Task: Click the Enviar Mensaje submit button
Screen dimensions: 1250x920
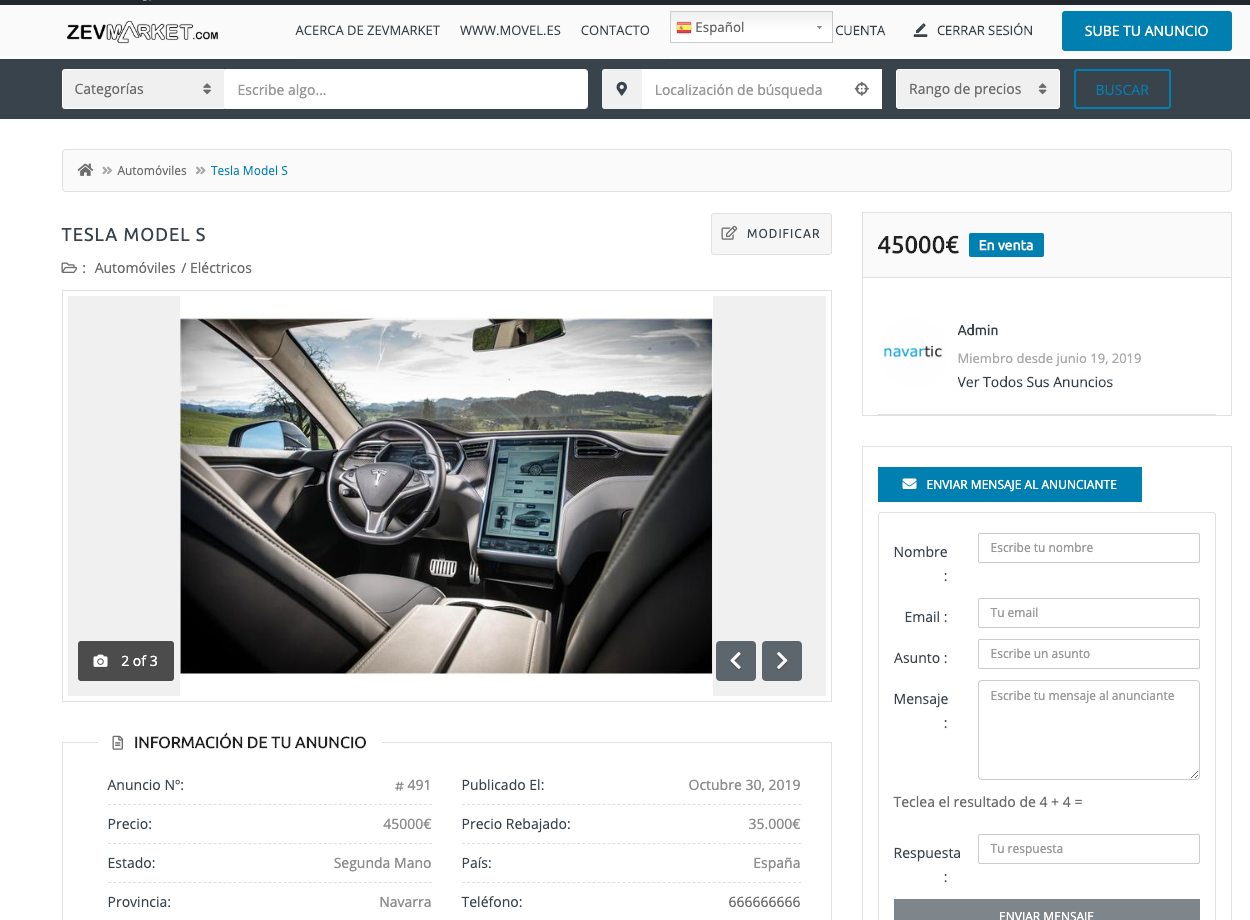Action: pos(1046,910)
